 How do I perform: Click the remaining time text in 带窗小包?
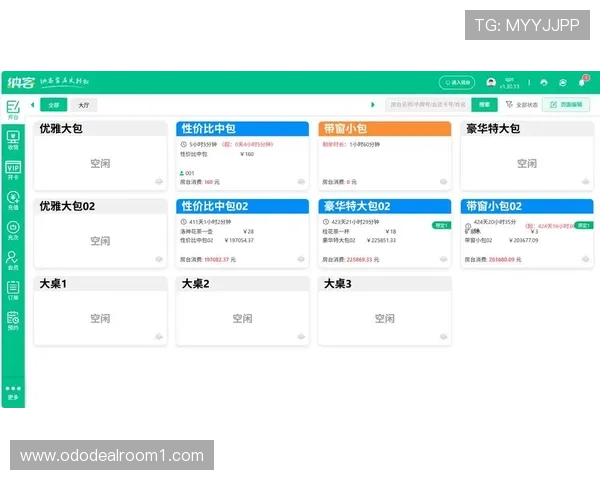click(351, 144)
